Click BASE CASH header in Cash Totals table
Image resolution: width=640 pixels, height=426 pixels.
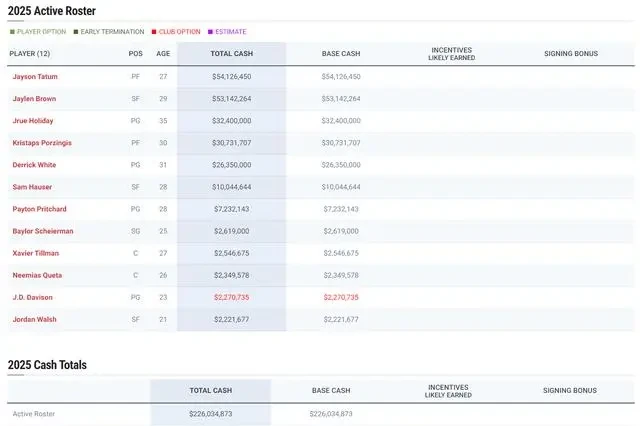(x=331, y=390)
